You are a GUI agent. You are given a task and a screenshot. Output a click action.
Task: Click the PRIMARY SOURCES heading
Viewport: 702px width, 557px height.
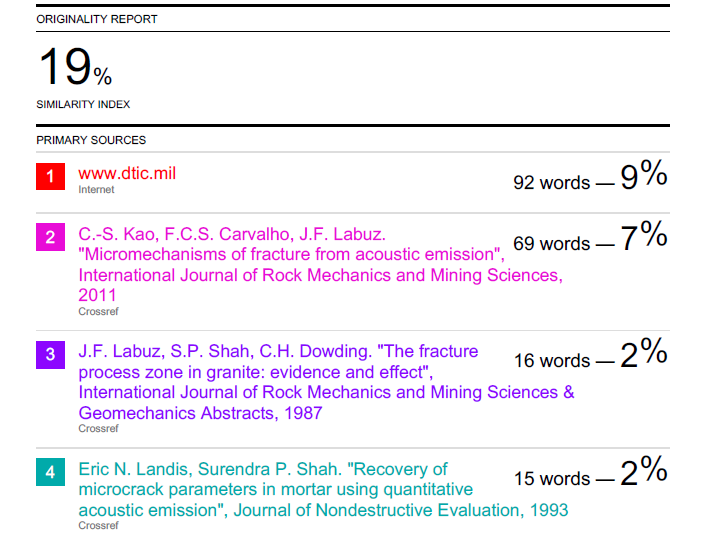[x=91, y=140]
